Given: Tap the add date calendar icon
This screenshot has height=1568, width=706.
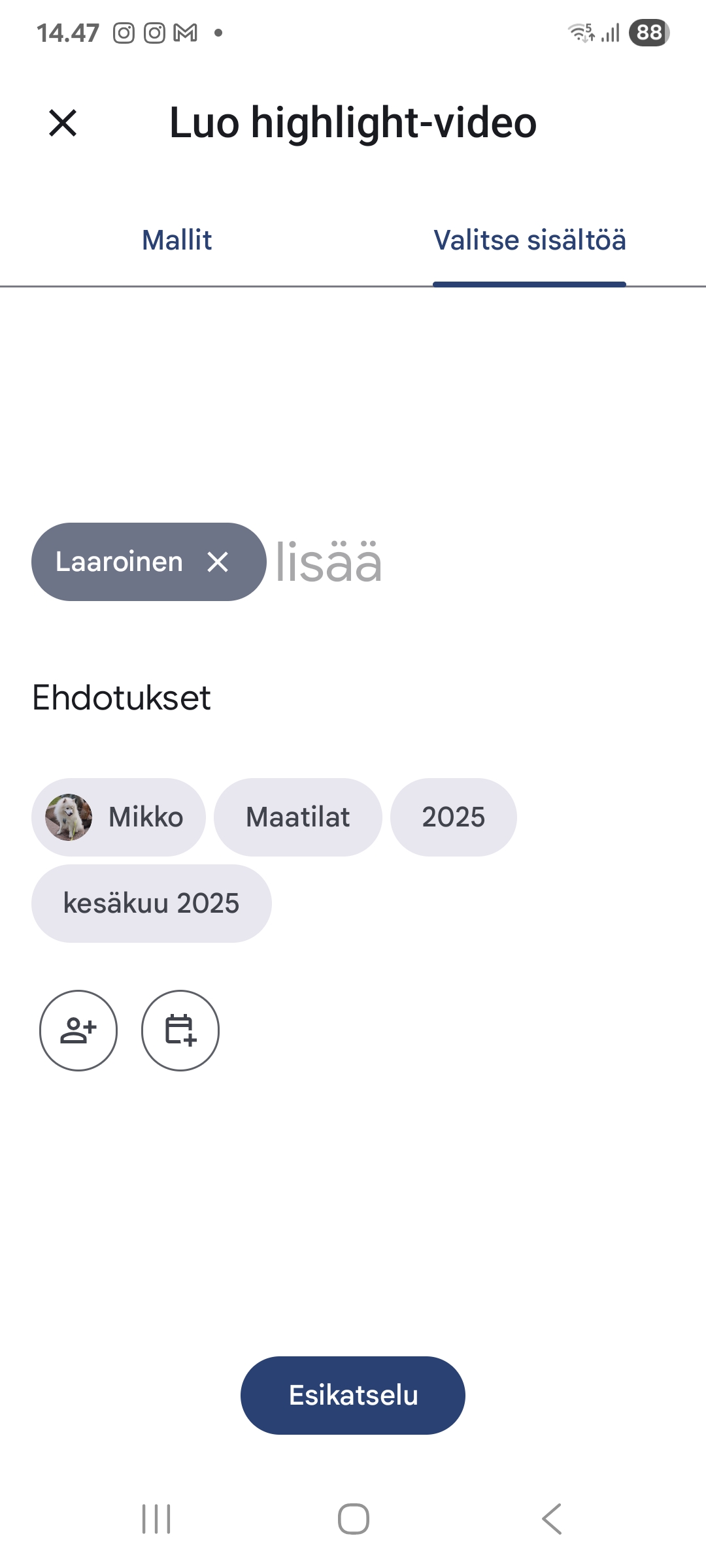Looking at the screenshot, I should click(180, 1030).
